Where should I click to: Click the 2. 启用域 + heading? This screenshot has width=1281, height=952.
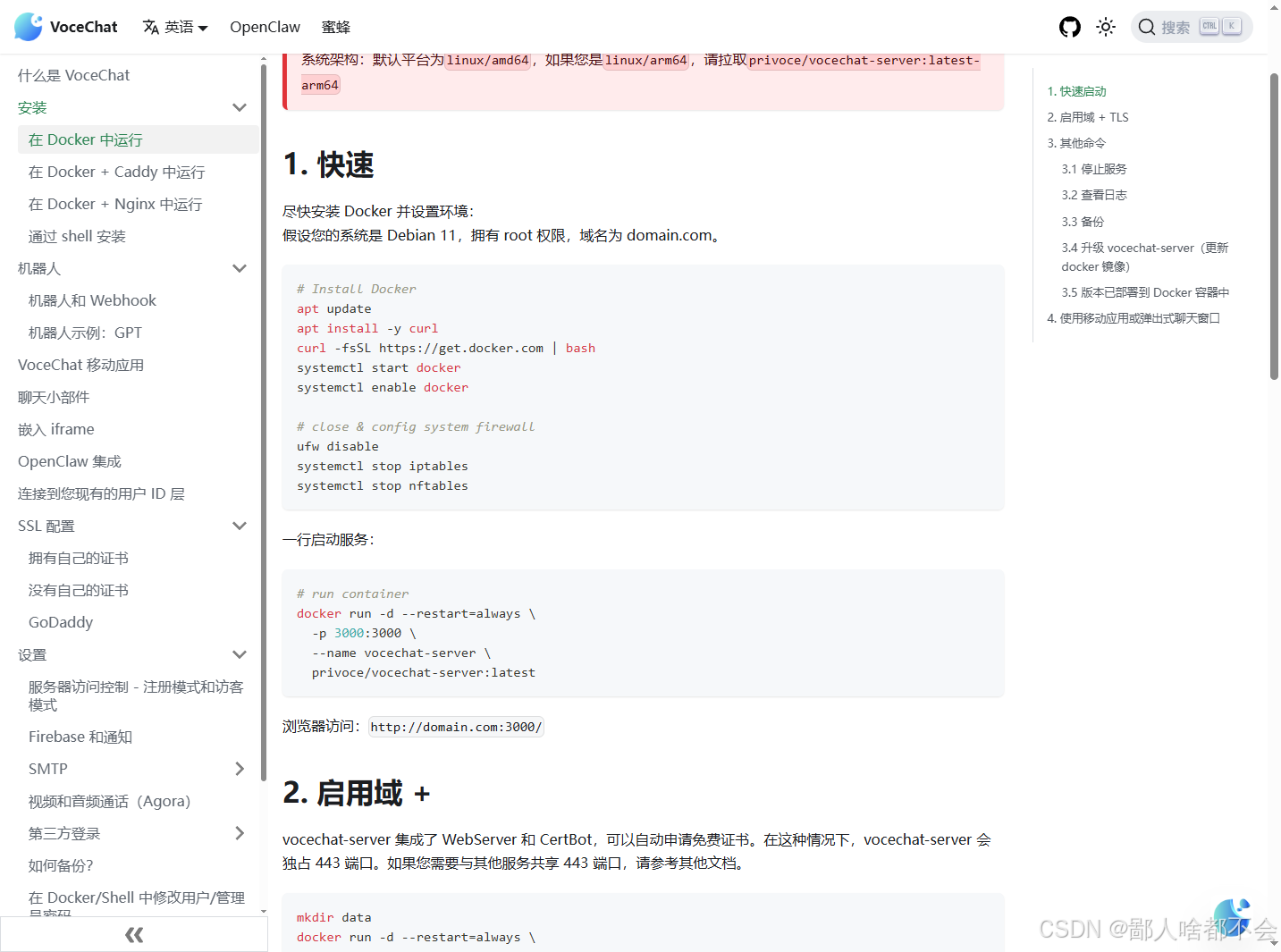tap(357, 793)
